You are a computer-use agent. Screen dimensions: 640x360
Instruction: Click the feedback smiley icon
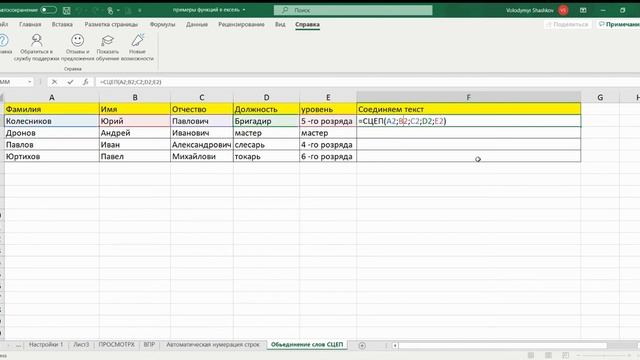point(78,40)
